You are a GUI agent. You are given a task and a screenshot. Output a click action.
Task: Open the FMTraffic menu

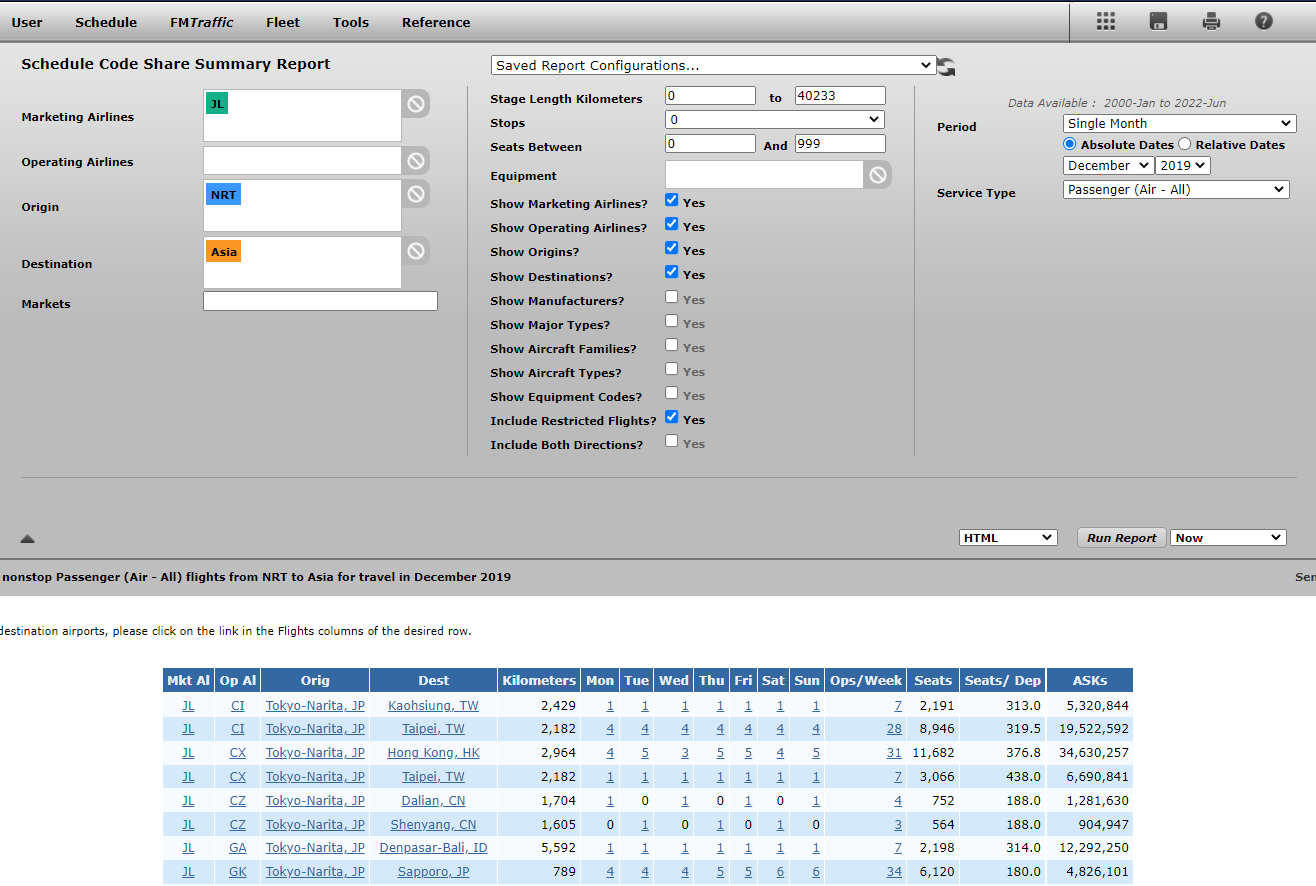[x=202, y=22]
